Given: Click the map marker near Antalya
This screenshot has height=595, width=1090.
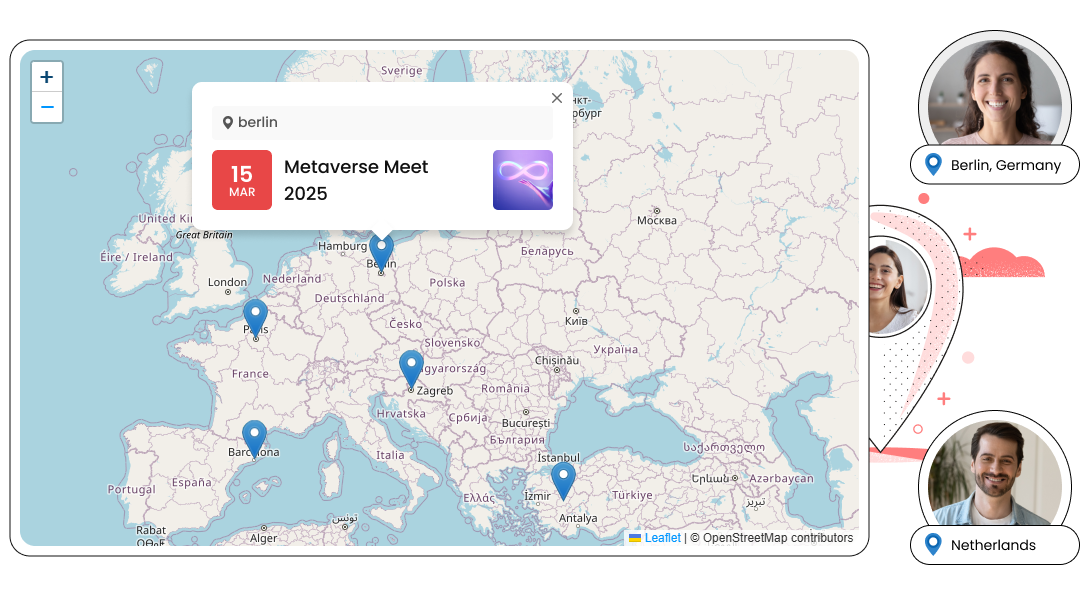Looking at the screenshot, I should (564, 479).
